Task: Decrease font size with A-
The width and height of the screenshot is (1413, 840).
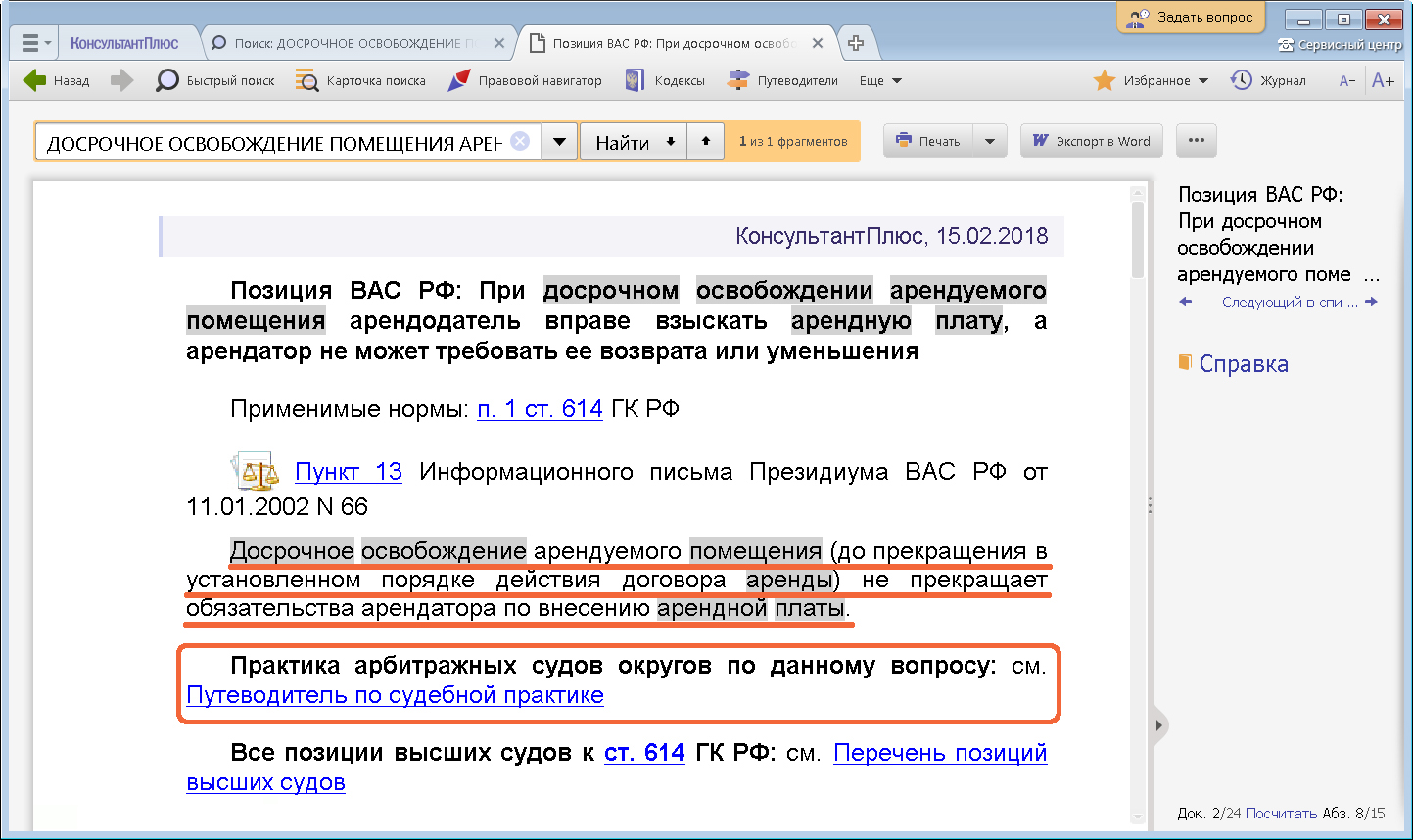Action: pos(1347,81)
